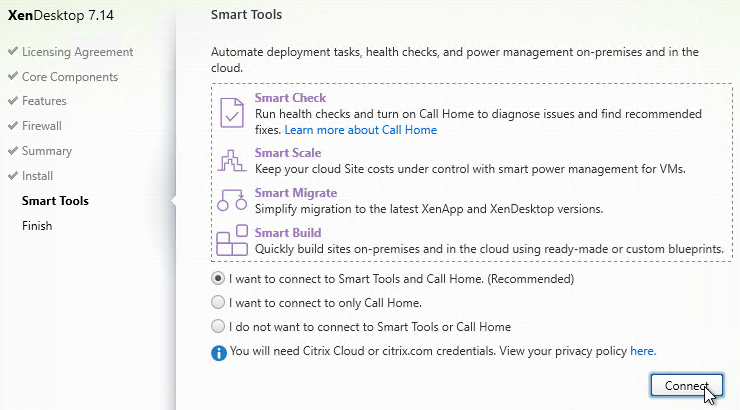Select the Finish step in sidebar

(37, 226)
